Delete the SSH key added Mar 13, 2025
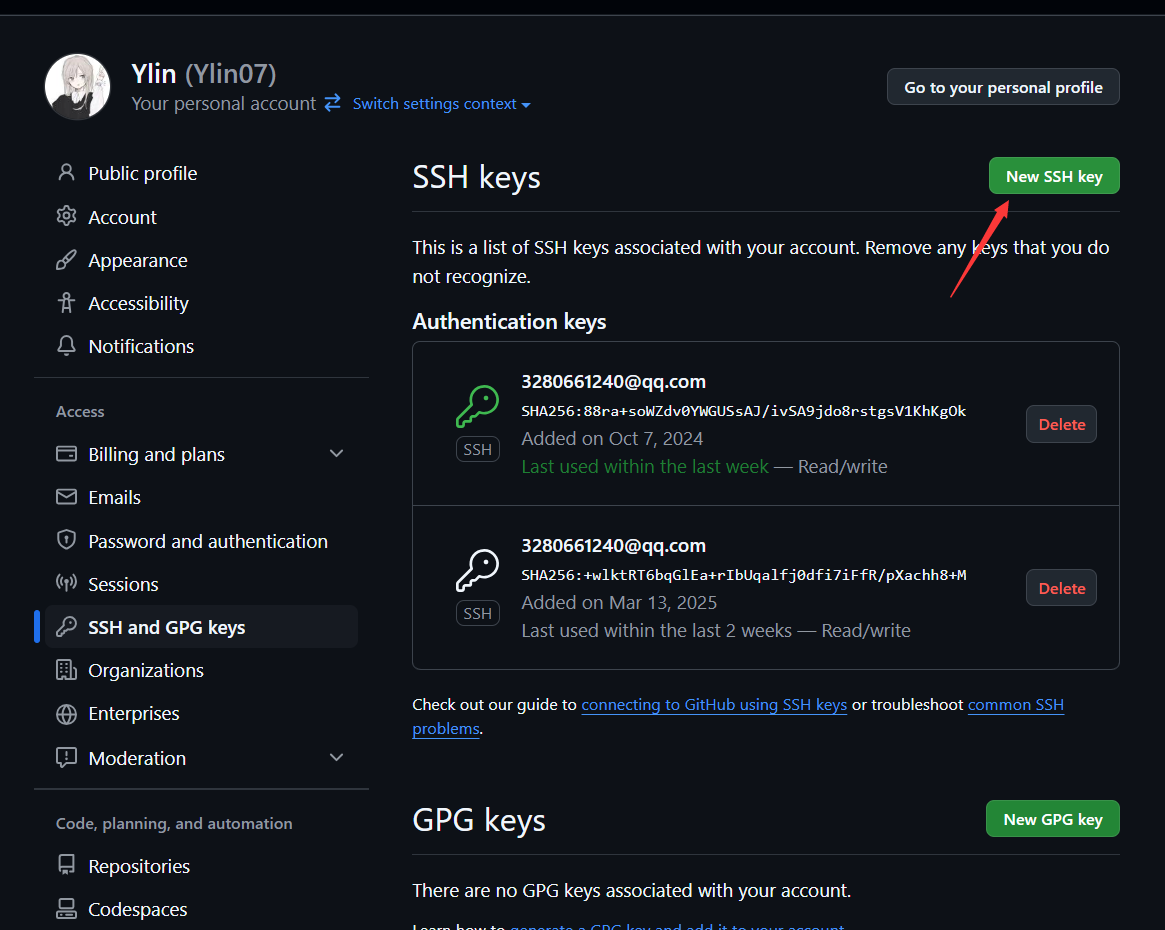 [x=1061, y=588]
